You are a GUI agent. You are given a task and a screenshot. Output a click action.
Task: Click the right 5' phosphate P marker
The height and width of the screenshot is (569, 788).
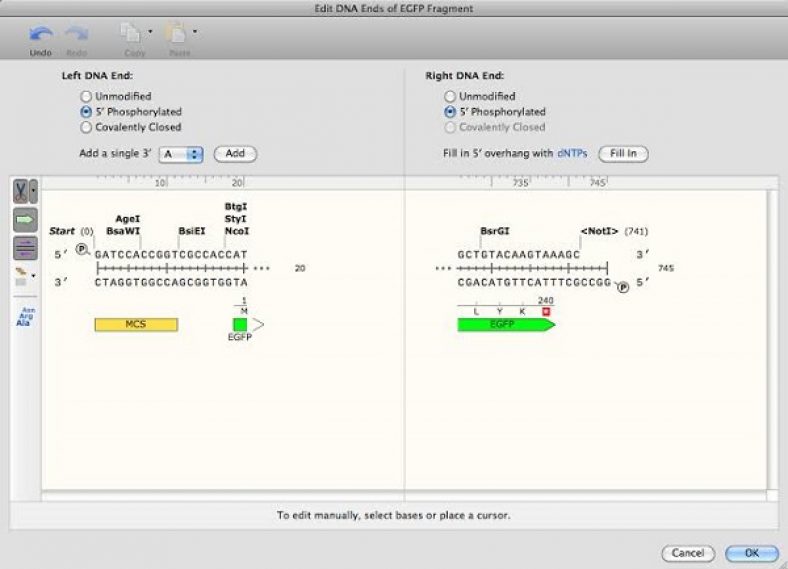[623, 287]
